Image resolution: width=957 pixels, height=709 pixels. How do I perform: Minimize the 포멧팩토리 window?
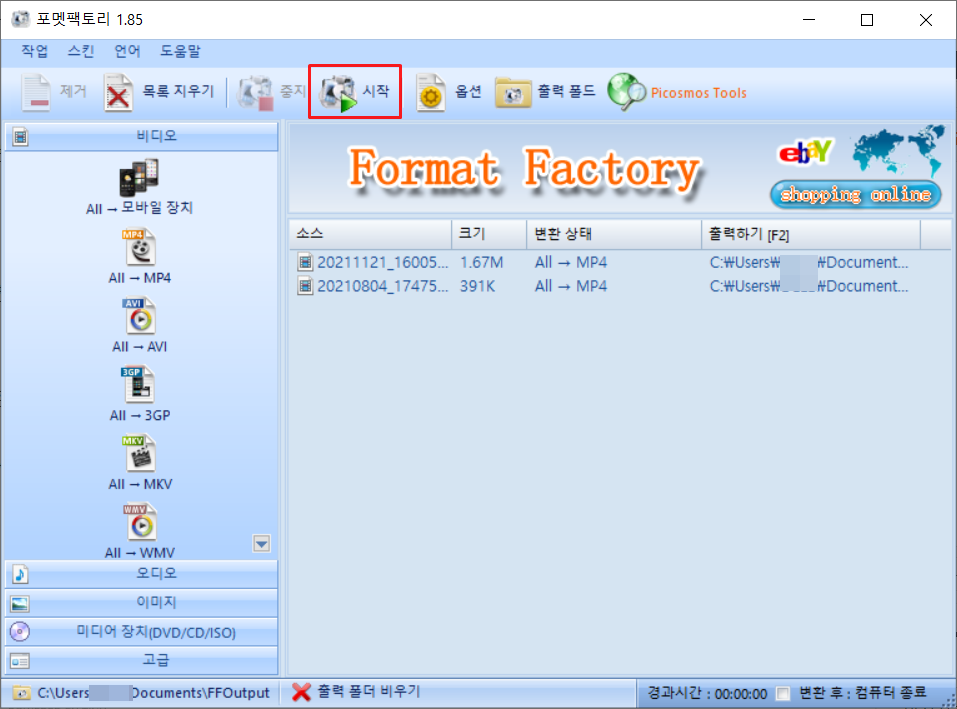pos(809,20)
